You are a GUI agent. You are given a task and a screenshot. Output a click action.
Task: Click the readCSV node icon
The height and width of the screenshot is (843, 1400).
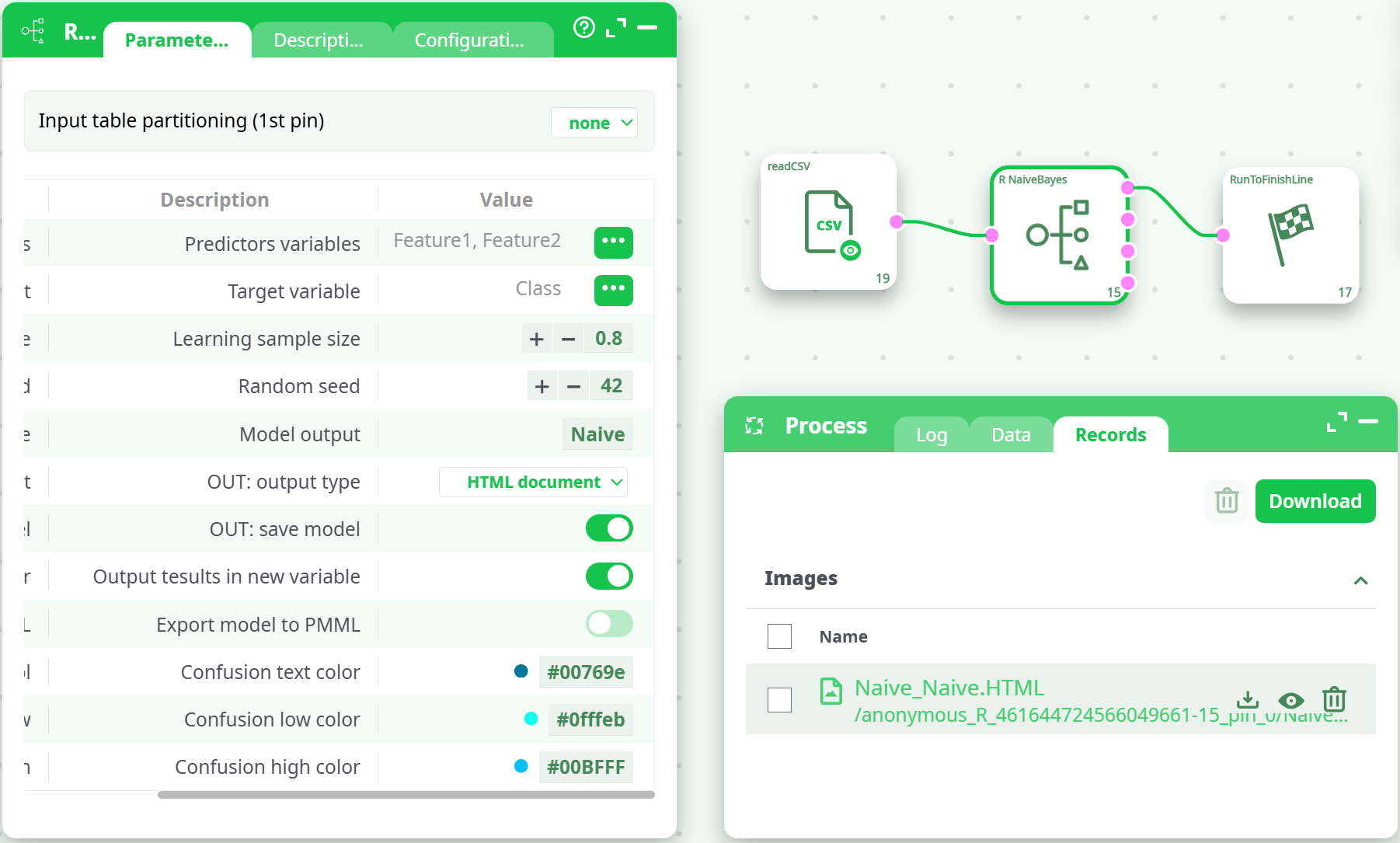(x=829, y=223)
